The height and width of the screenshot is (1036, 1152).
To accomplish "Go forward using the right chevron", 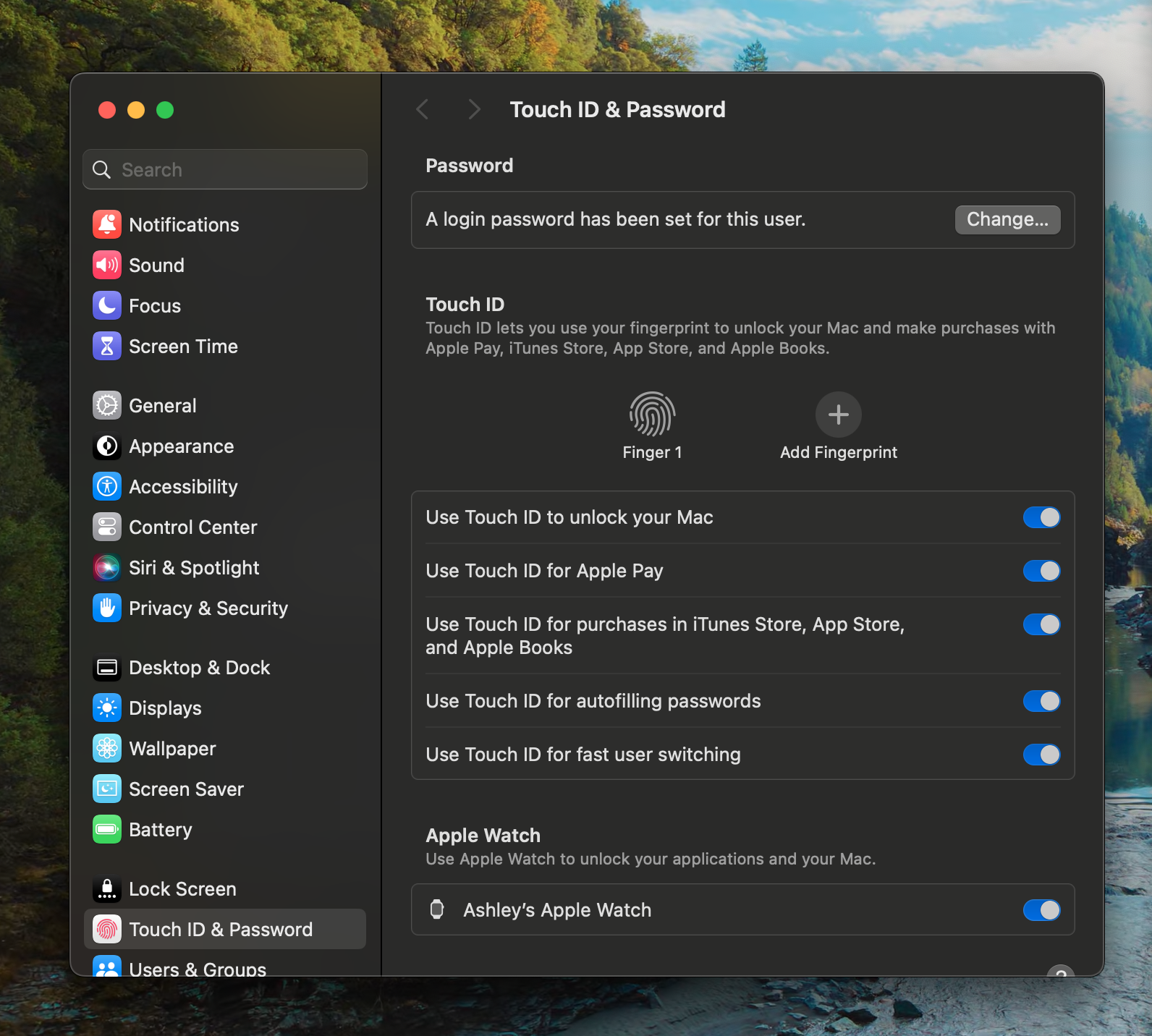I will tap(474, 109).
